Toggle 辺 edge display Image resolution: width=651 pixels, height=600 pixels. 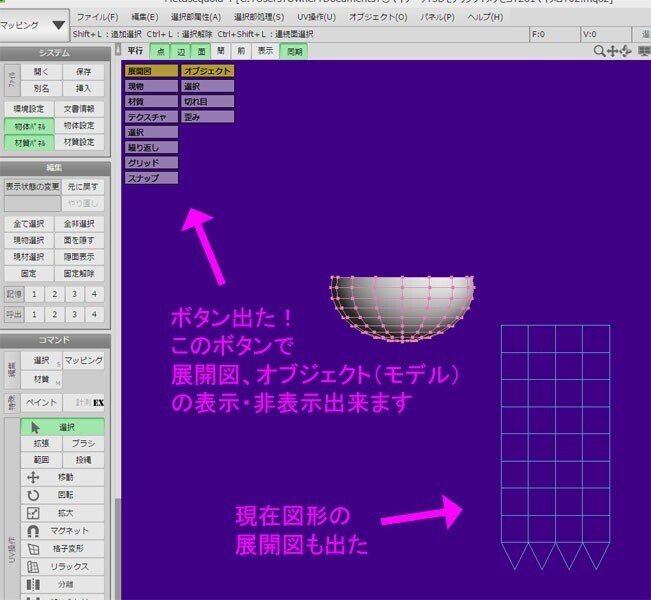(181, 51)
